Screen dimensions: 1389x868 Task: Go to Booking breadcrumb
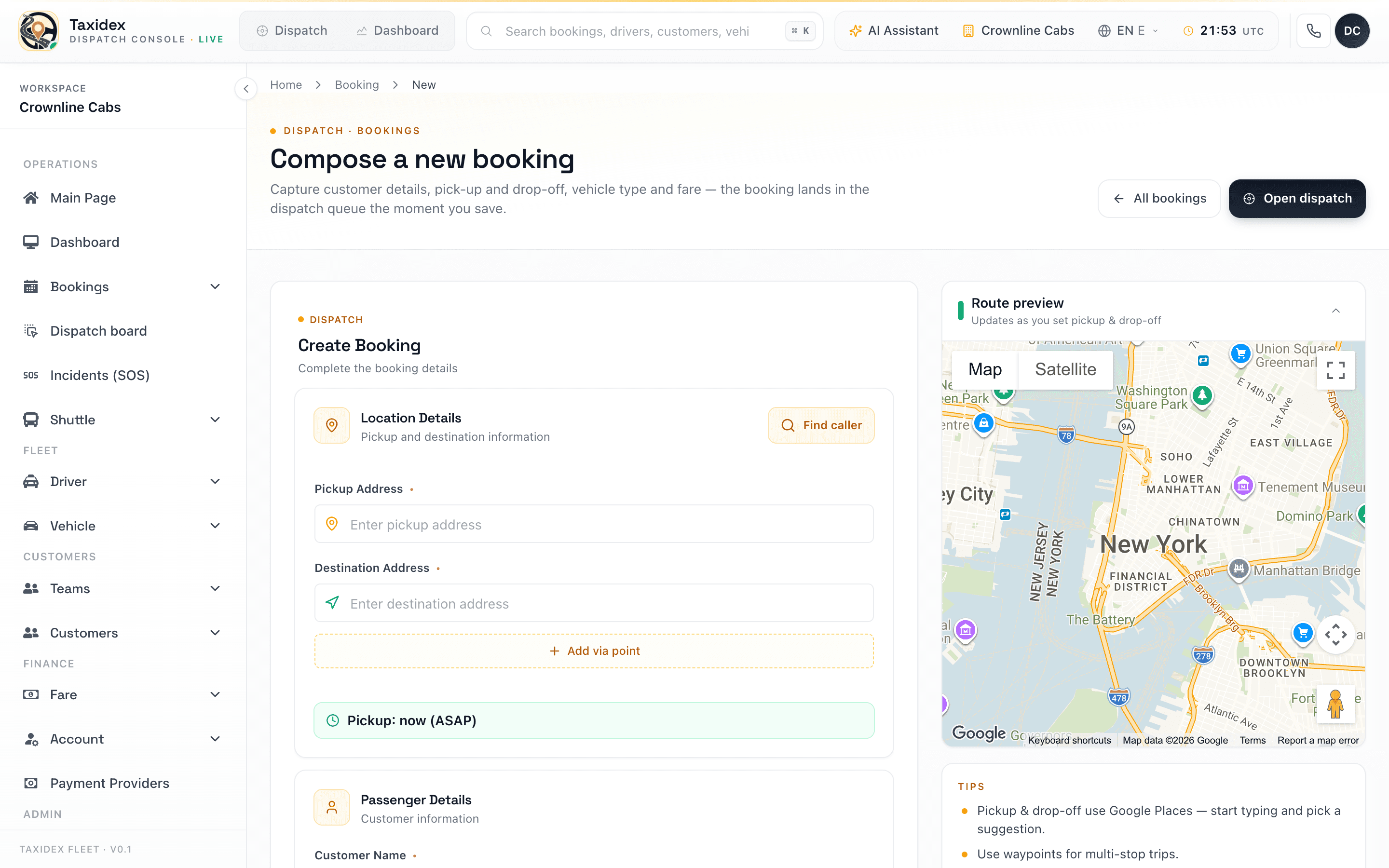[357, 85]
